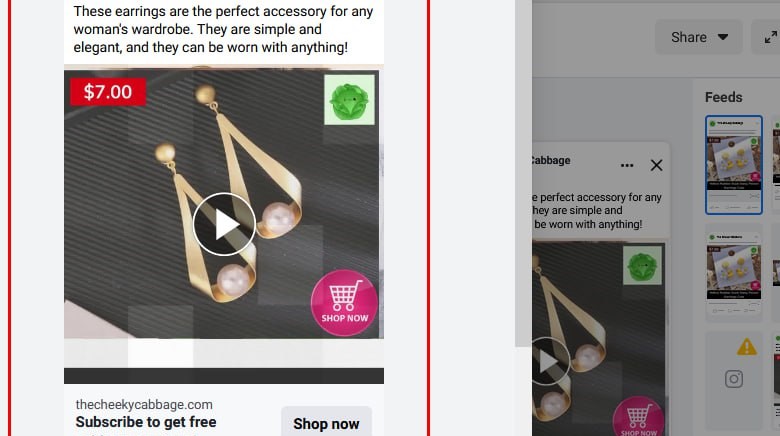Click the yellow warning triangle icon

point(747,346)
